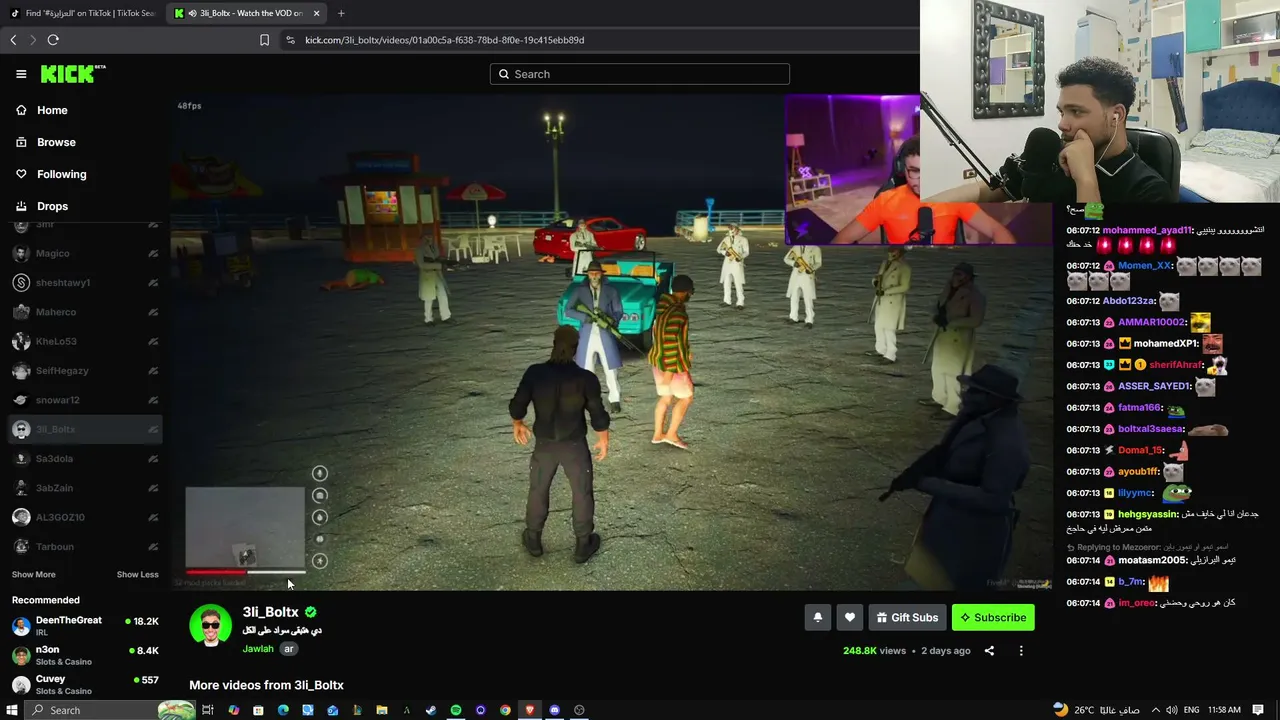Click 3li_Boltx channel avatar

point(210,626)
